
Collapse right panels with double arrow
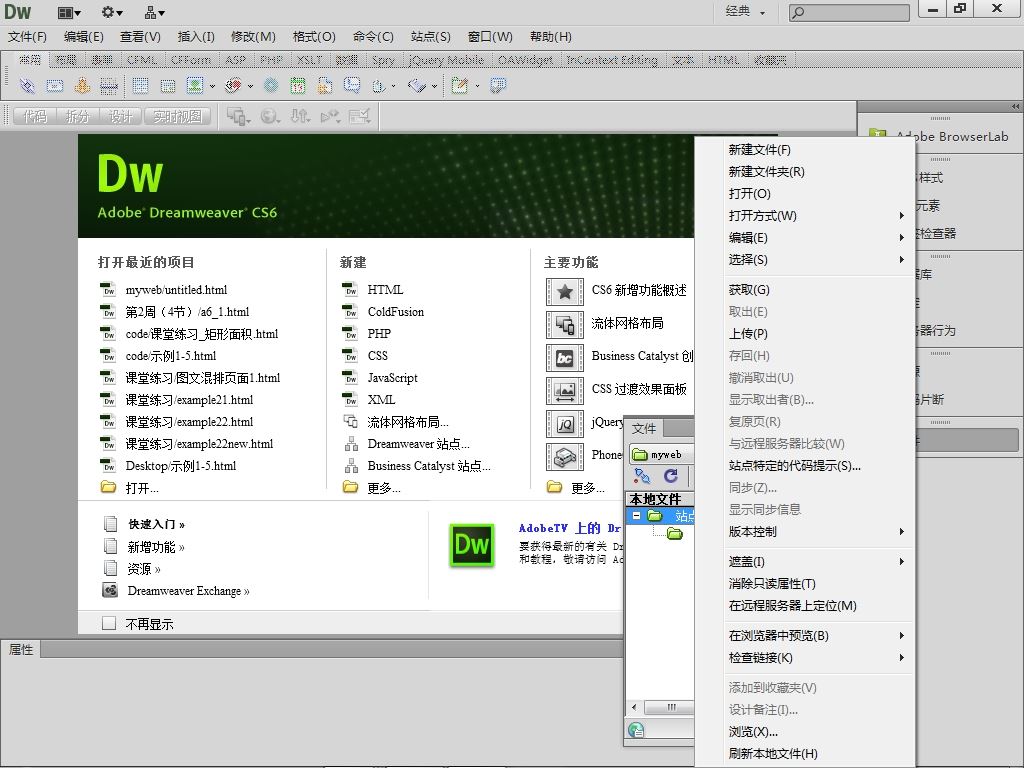click(x=1016, y=106)
